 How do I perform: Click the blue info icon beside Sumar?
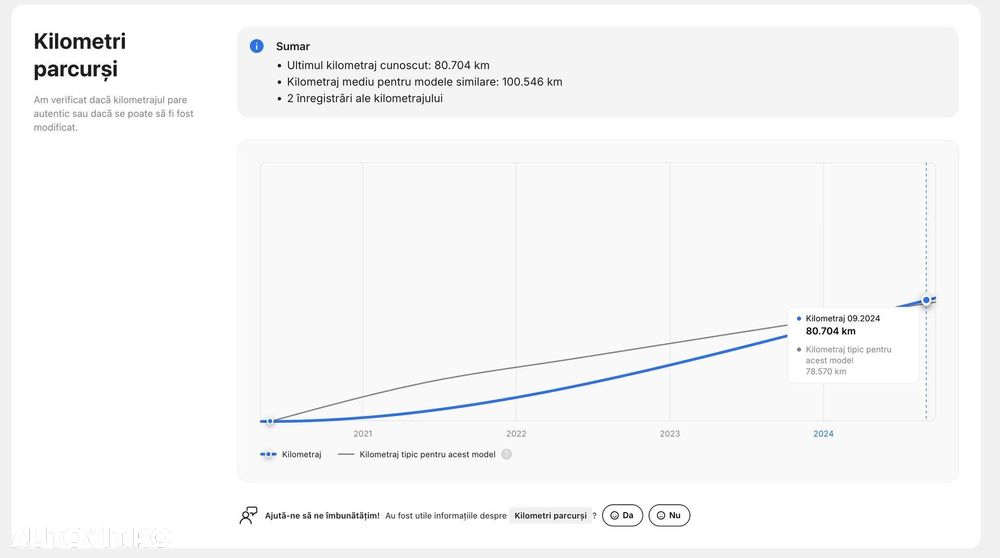257,46
